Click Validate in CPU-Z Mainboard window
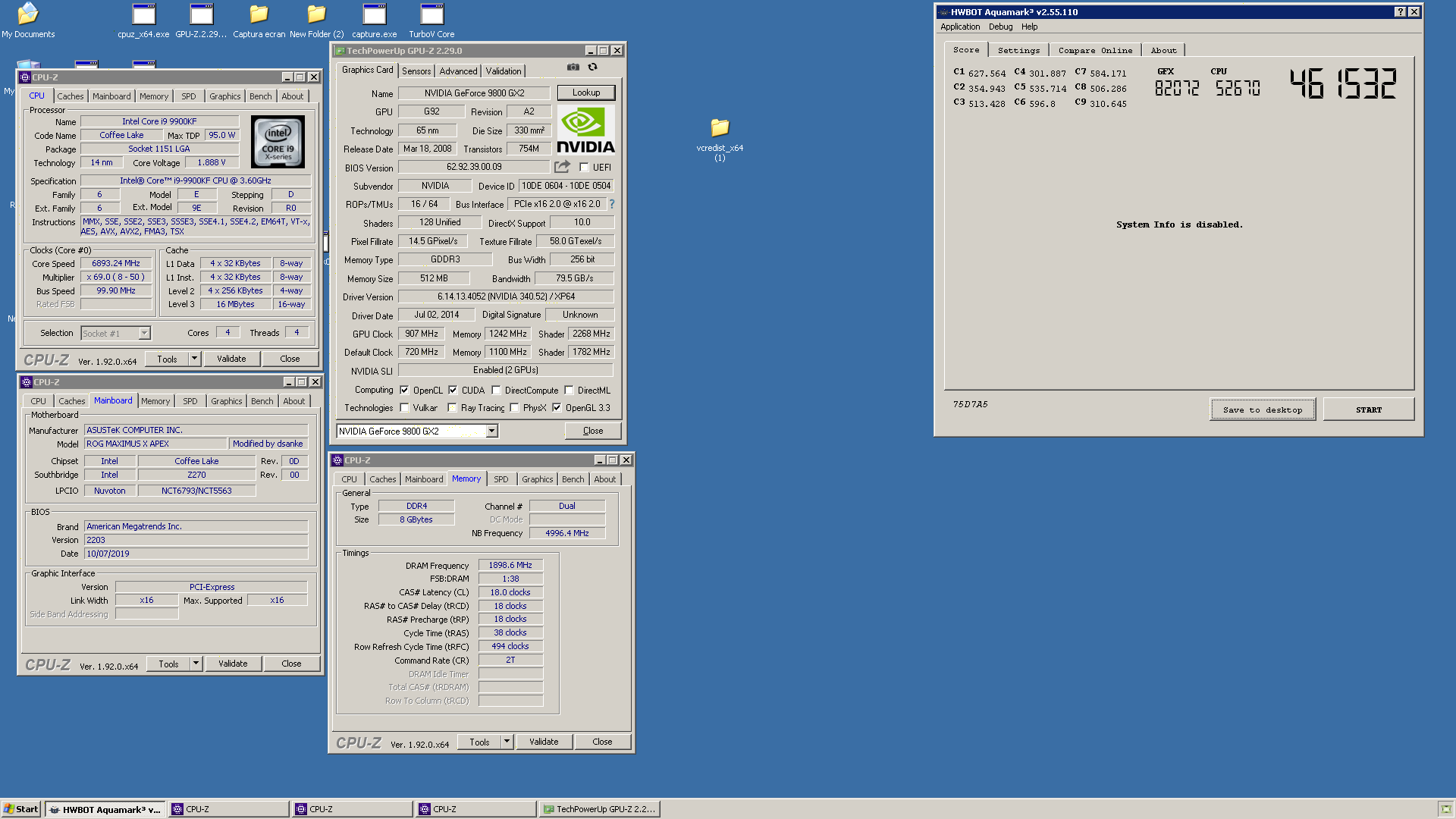Viewport: 1456px width, 819px height. [233, 664]
